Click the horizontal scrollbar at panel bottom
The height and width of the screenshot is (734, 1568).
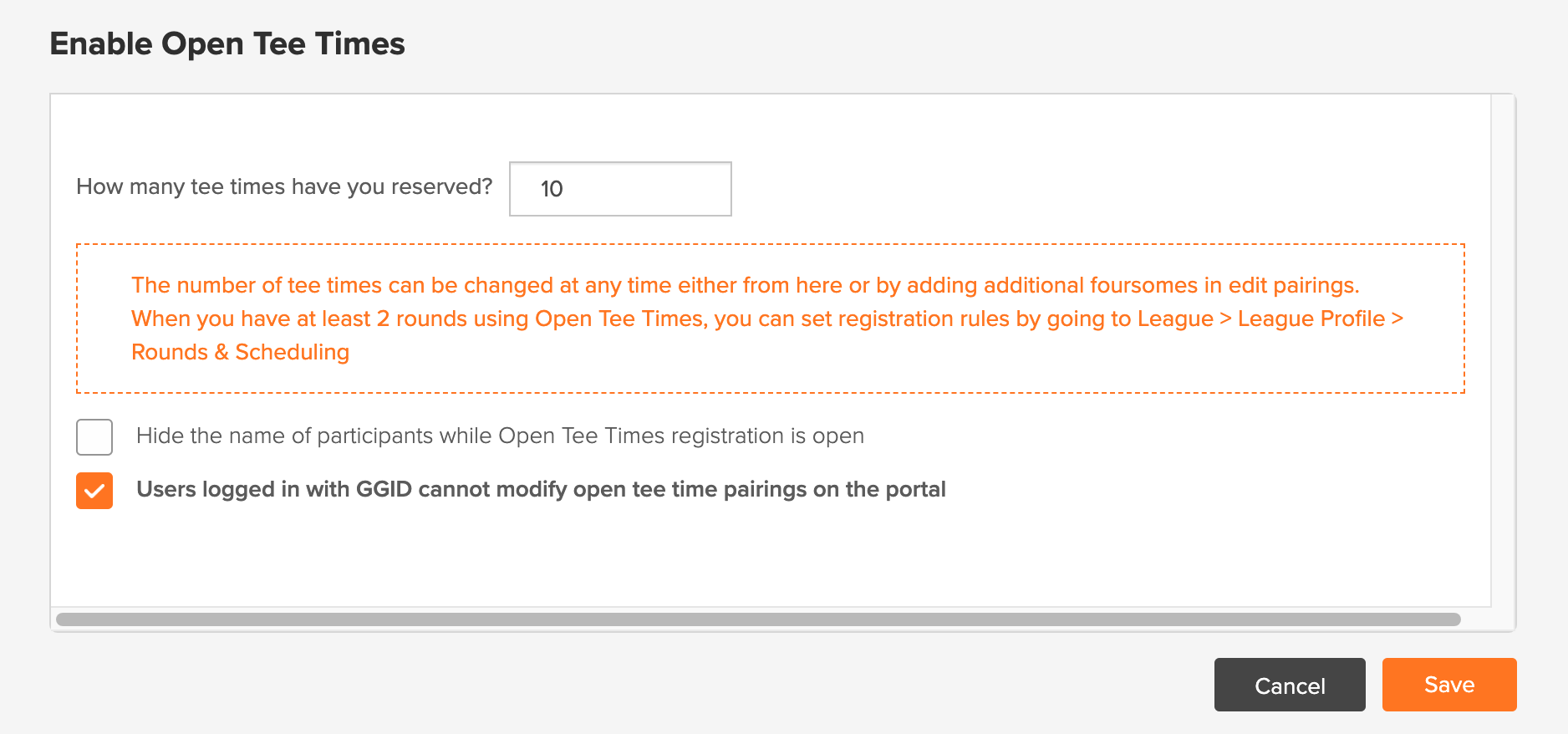click(757, 619)
